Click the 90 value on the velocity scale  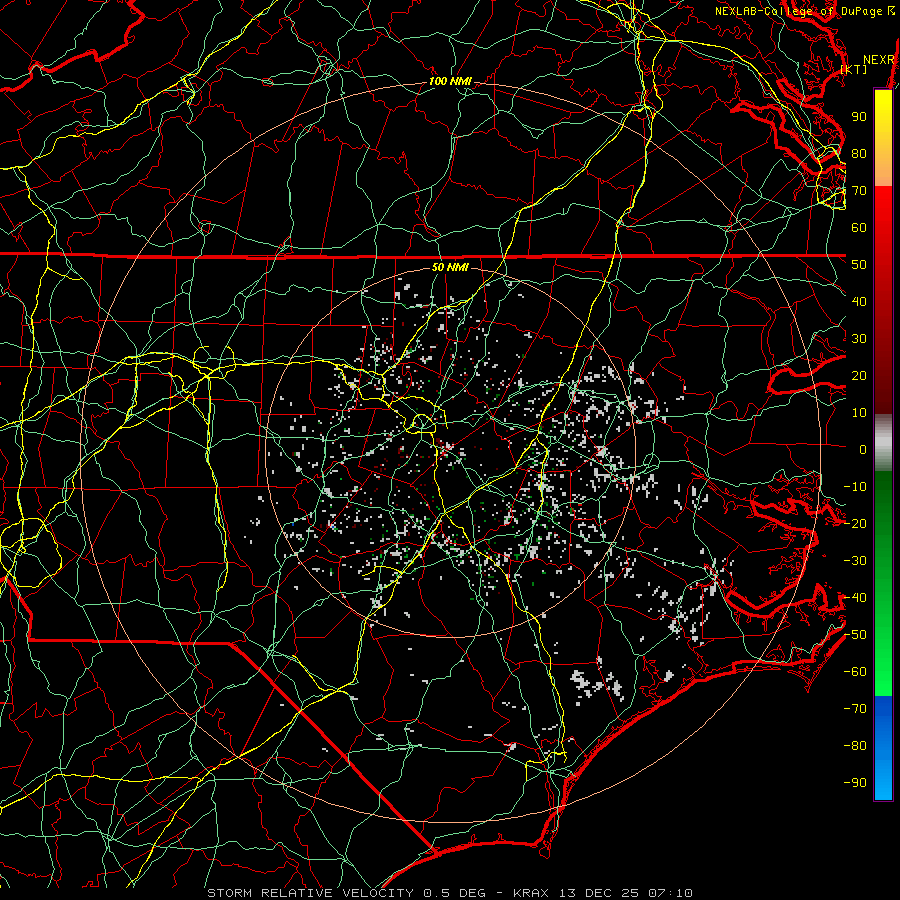point(859,117)
